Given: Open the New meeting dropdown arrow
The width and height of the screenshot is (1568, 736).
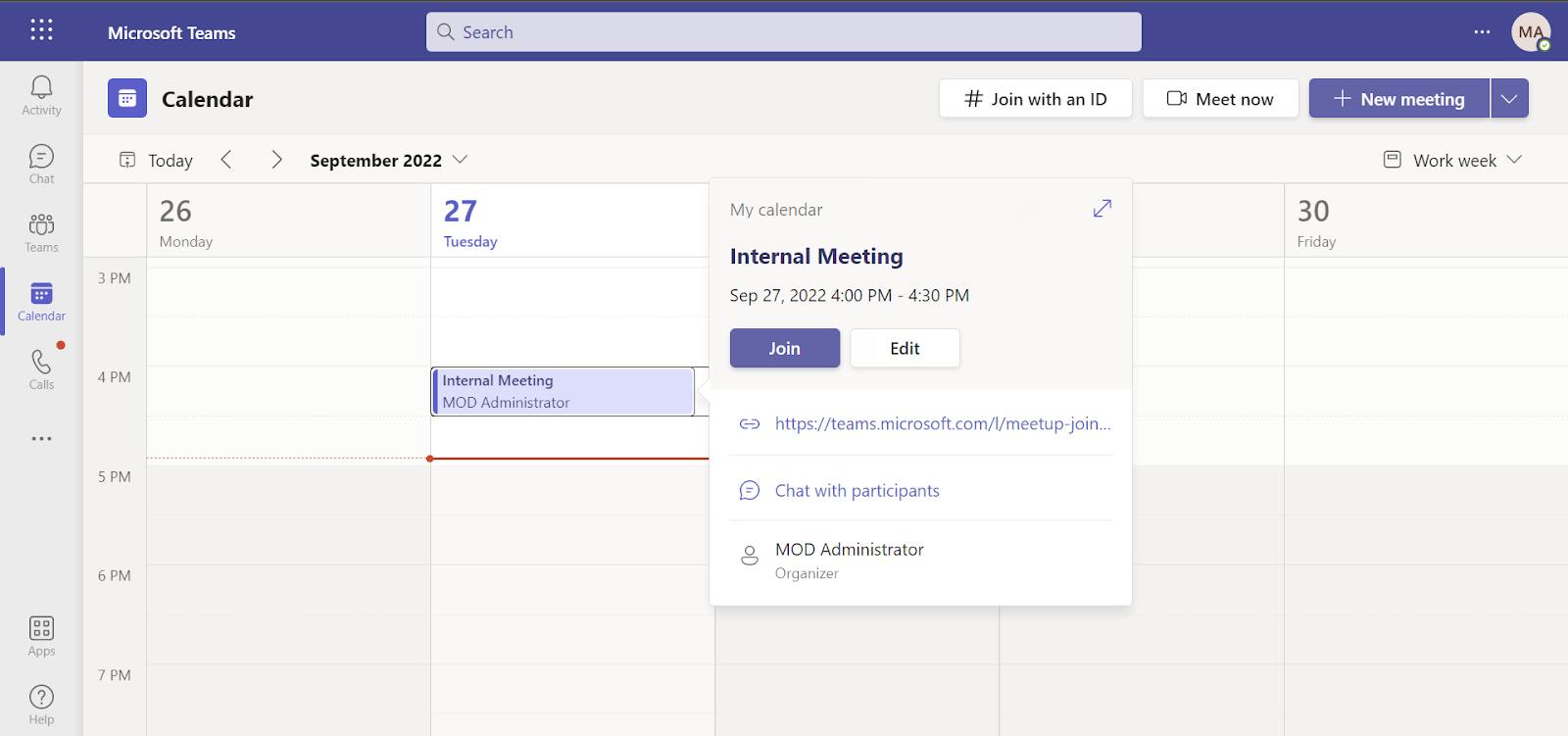Looking at the screenshot, I should point(1509,98).
